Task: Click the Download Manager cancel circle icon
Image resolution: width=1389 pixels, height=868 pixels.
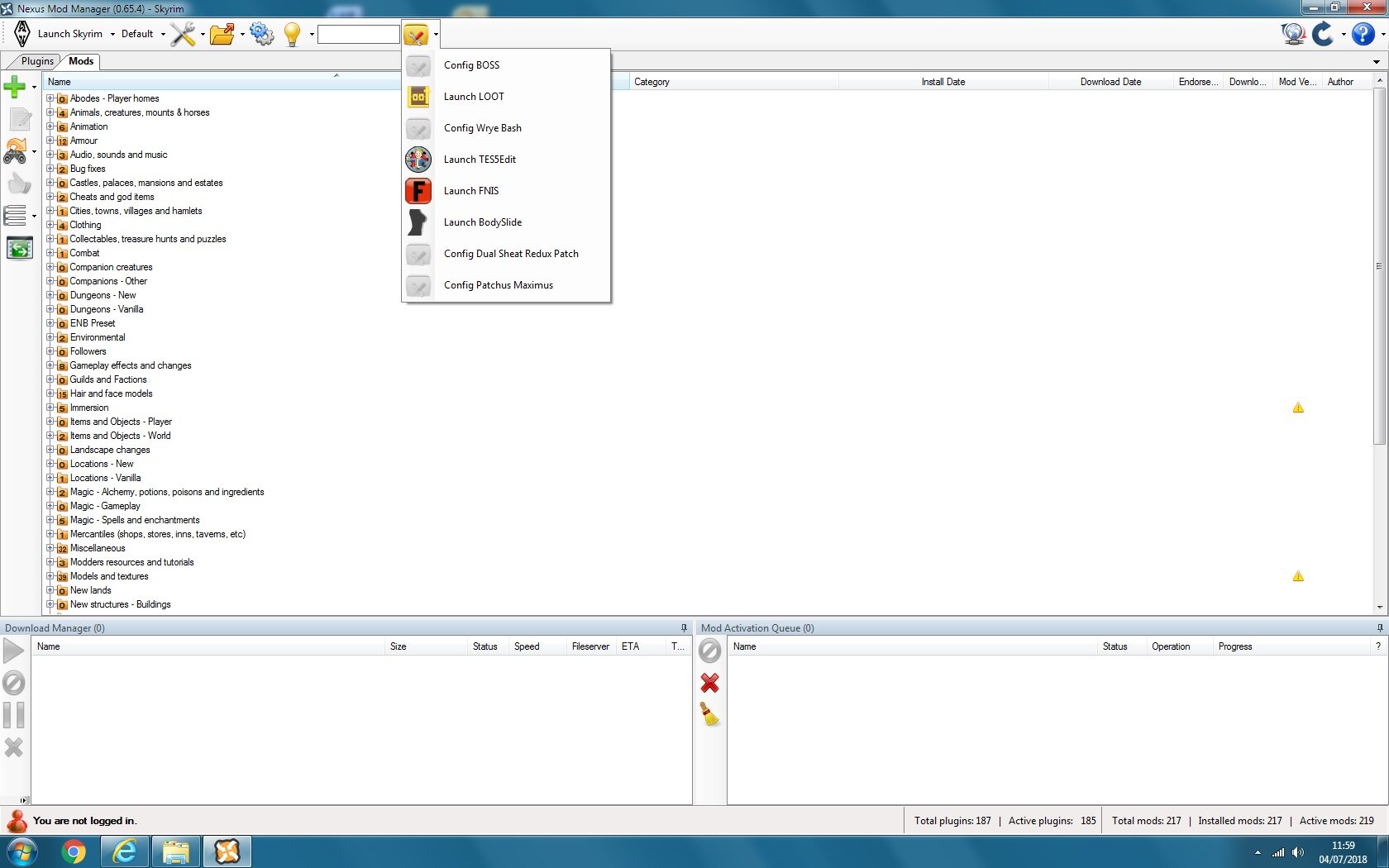Action: (x=14, y=683)
